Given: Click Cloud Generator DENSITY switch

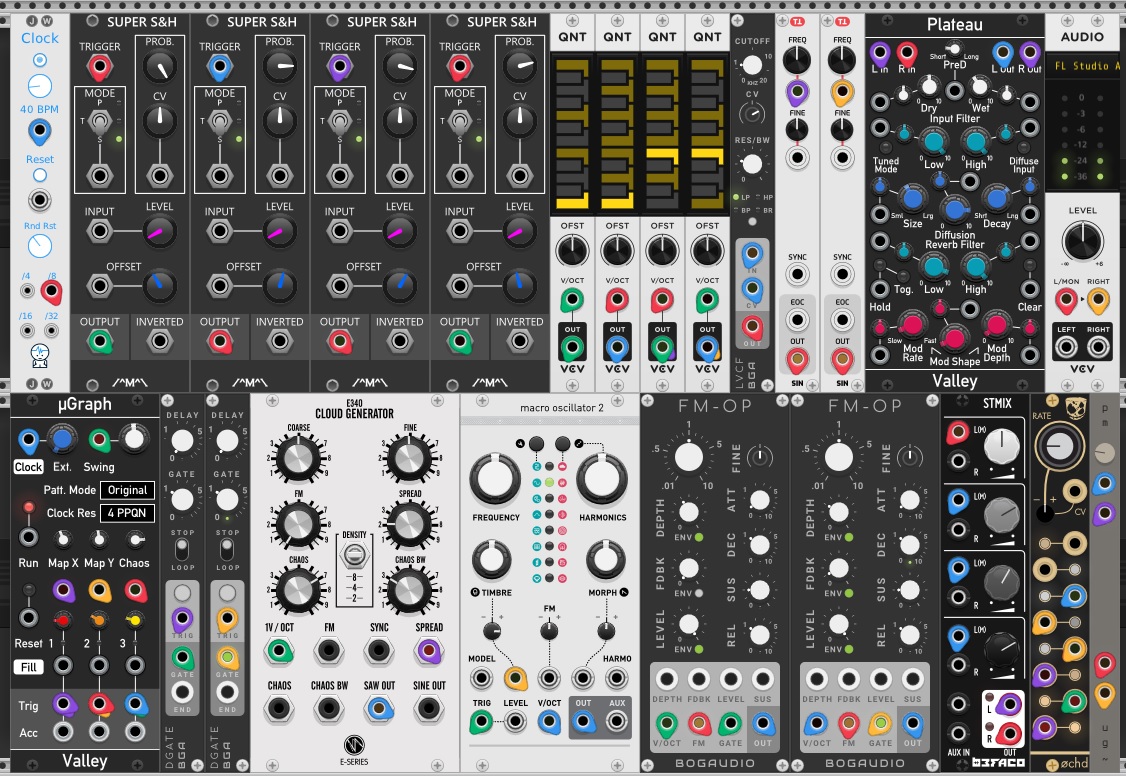Looking at the screenshot, I should click(355, 555).
